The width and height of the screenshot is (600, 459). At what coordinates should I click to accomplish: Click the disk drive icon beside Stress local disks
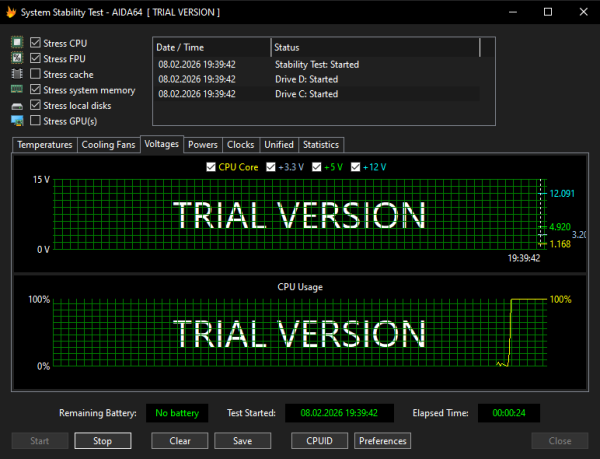pyautogui.click(x=17, y=106)
